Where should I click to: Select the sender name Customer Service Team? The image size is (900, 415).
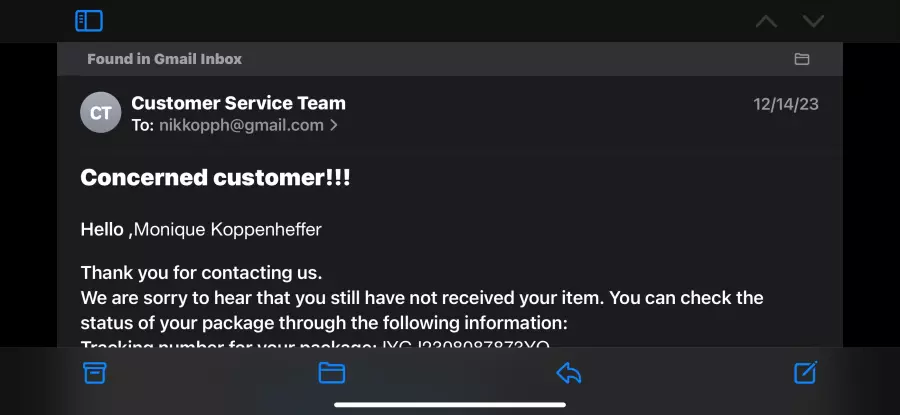click(x=239, y=103)
